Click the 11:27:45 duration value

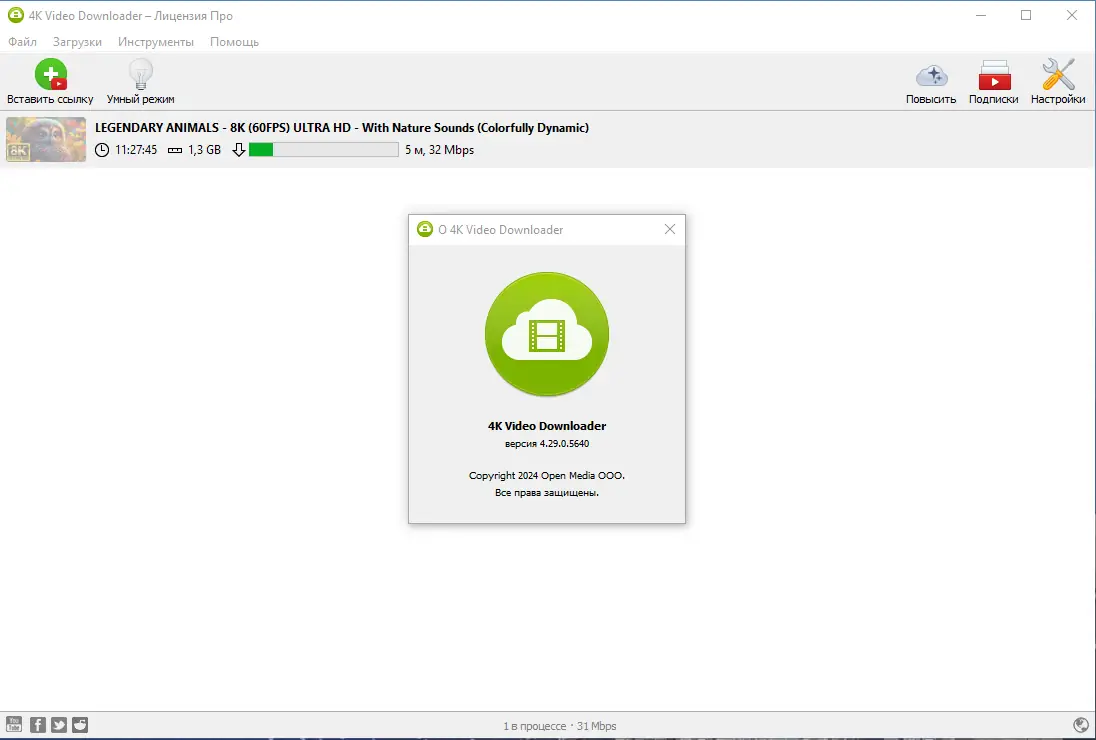coord(136,150)
